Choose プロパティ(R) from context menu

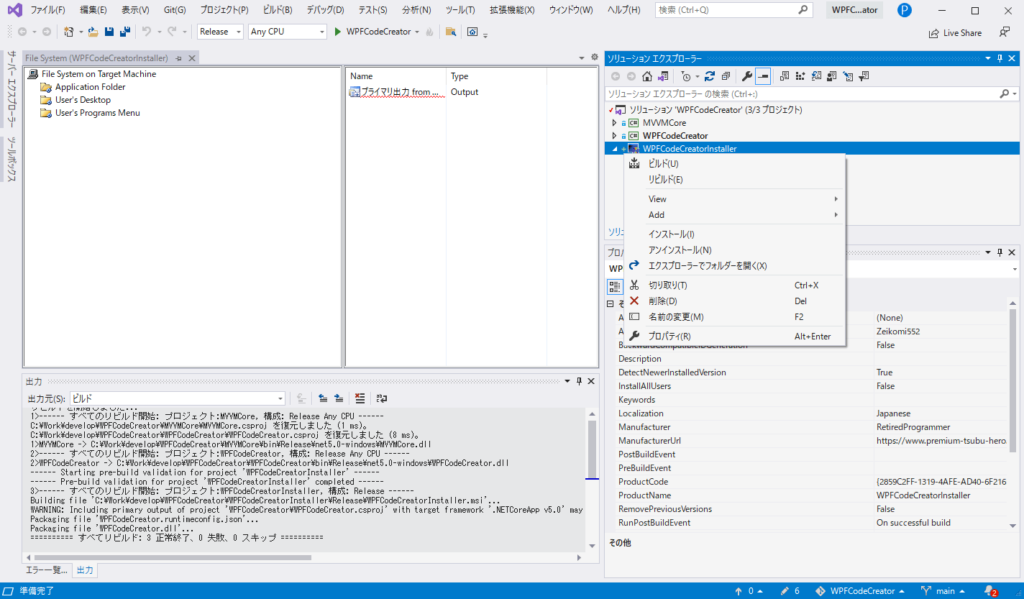coord(735,336)
